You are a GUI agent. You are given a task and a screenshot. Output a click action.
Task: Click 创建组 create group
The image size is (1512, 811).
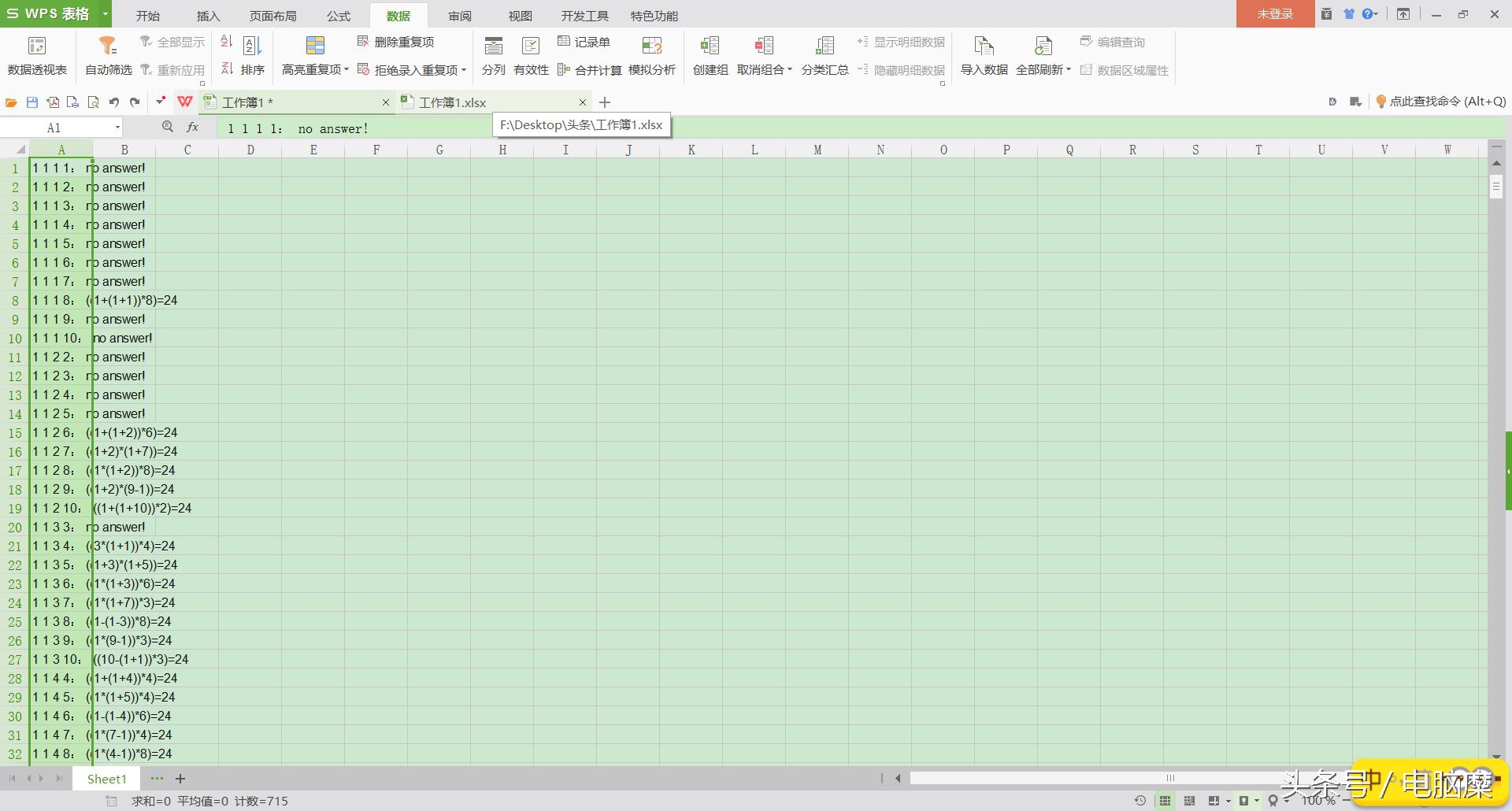click(x=710, y=56)
